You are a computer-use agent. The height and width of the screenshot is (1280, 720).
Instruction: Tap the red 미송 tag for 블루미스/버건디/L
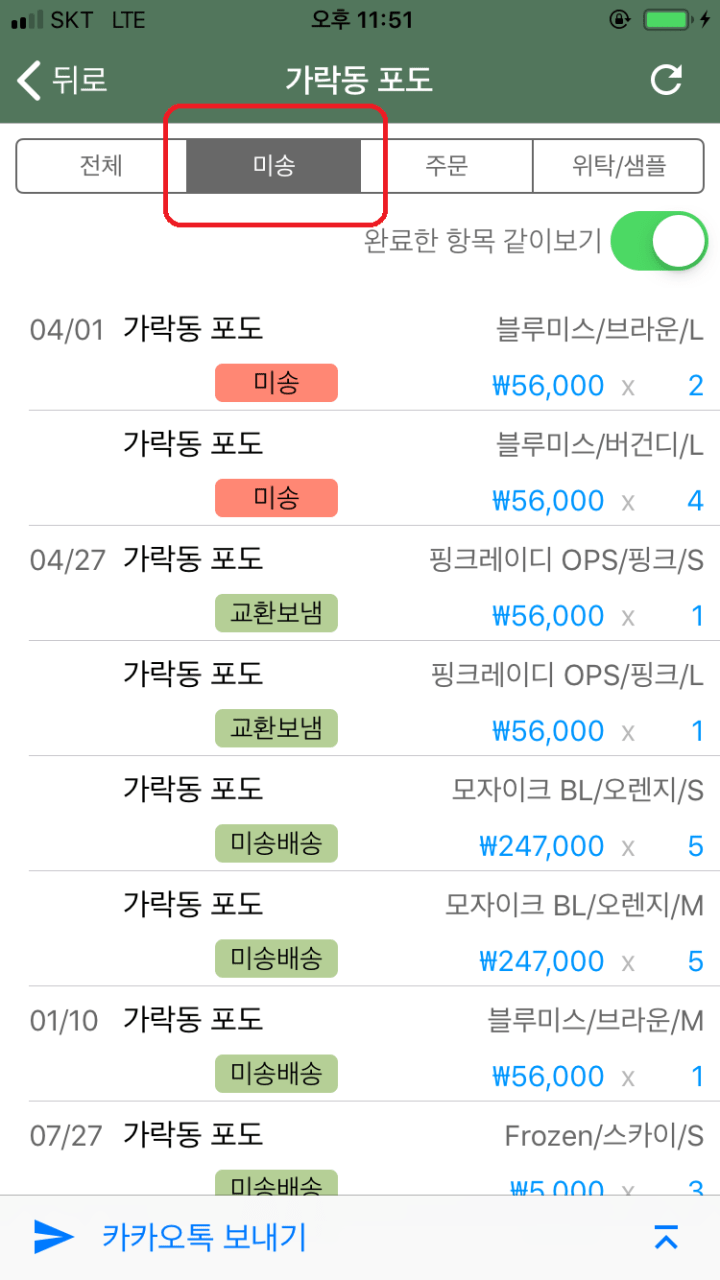pos(276,498)
